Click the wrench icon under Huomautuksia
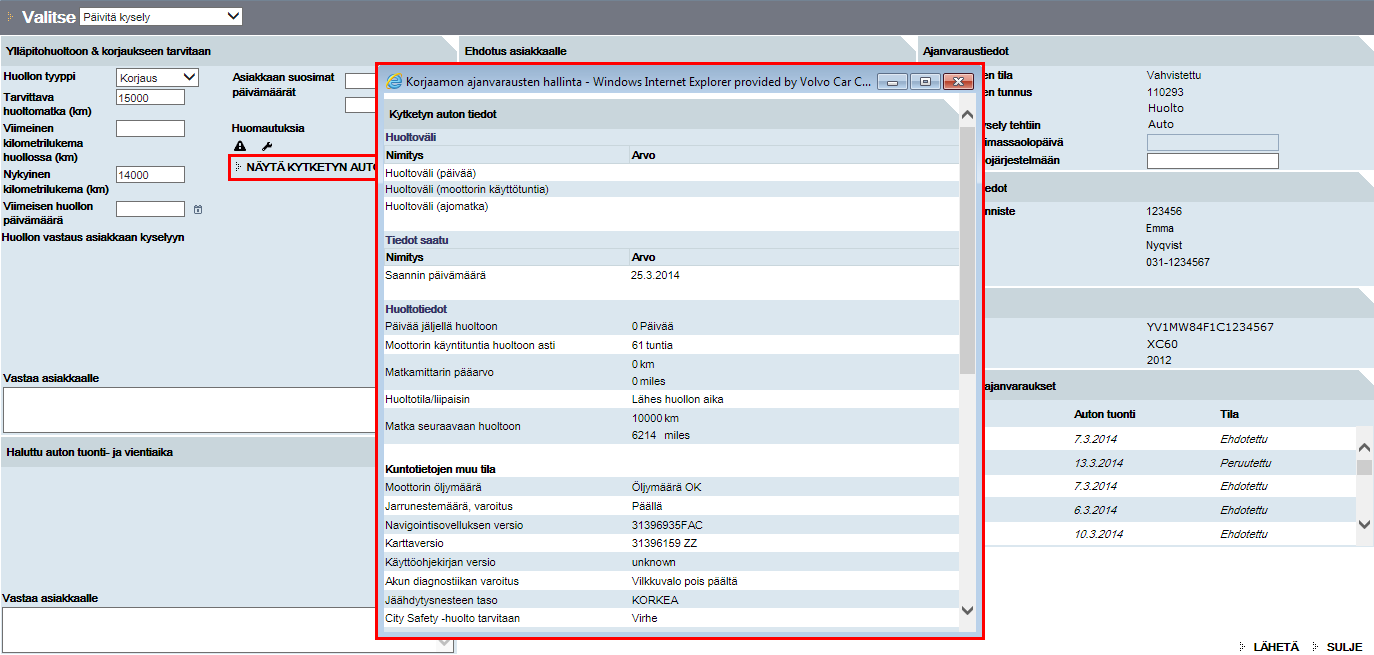The width and height of the screenshot is (1374, 655). point(266,146)
